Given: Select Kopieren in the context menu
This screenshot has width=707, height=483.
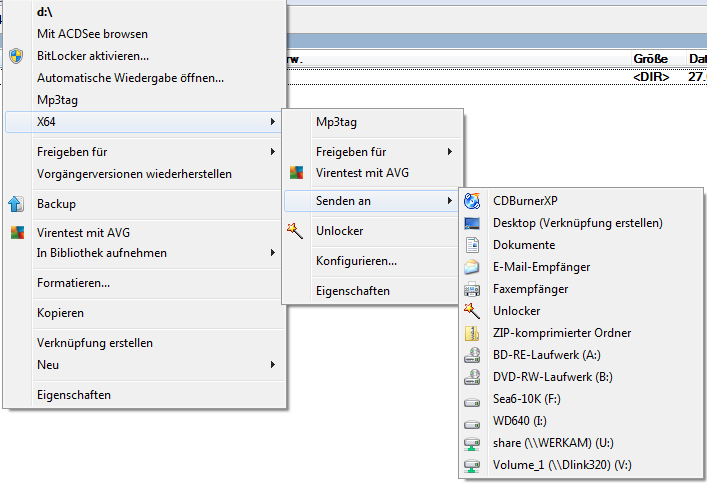Looking at the screenshot, I should 60,313.
